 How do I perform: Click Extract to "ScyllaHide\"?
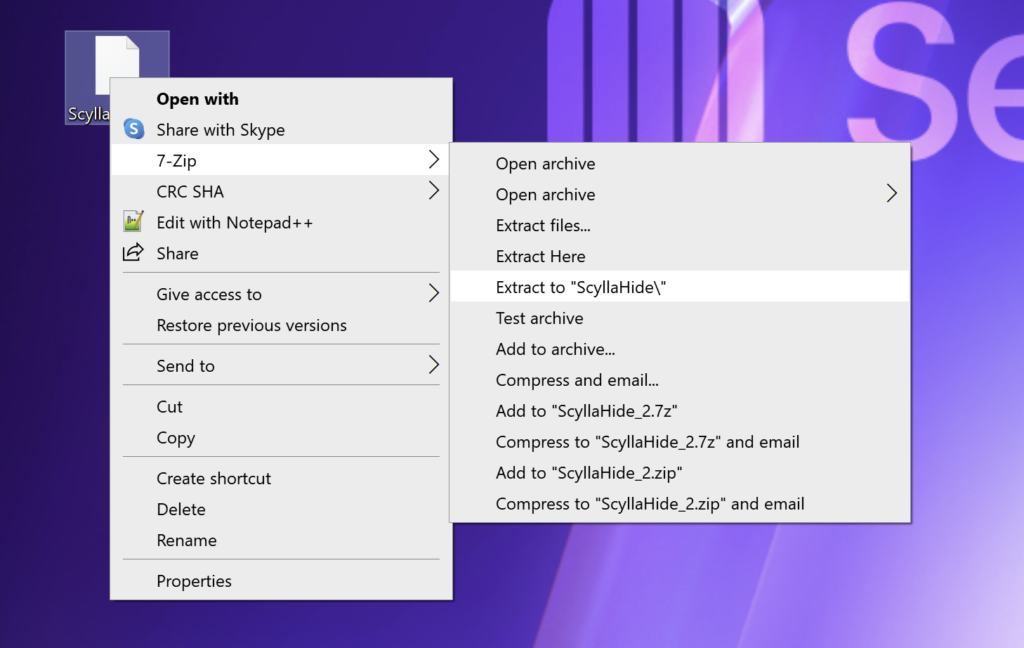click(x=581, y=287)
